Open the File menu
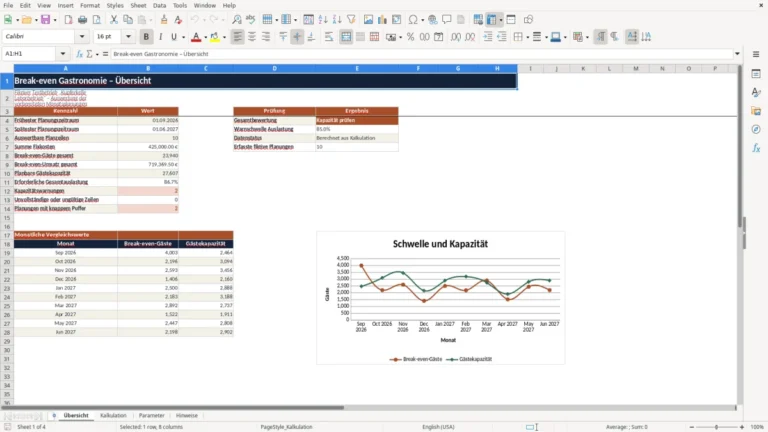 click(8, 5)
